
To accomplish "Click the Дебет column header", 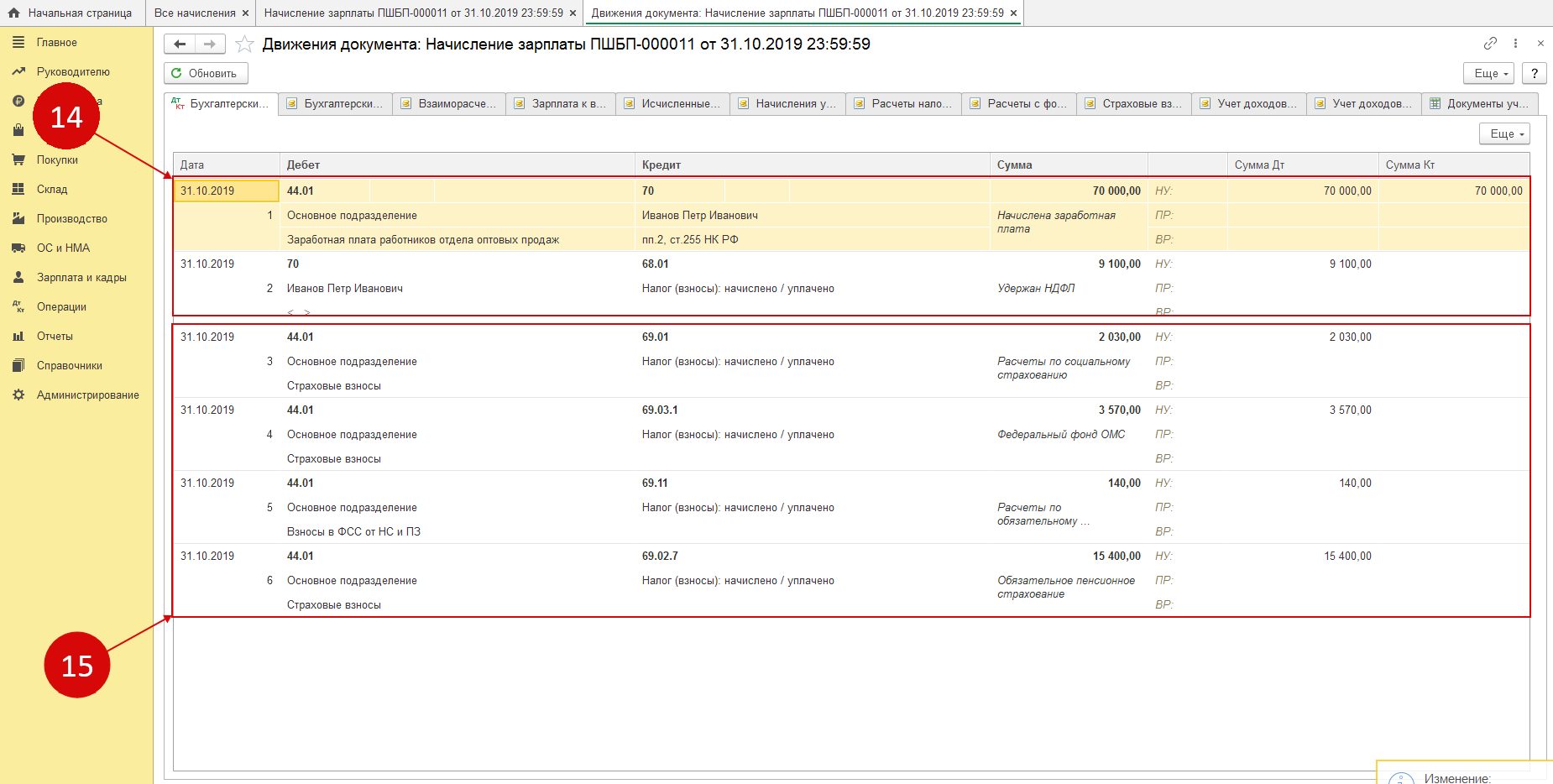I will (458, 165).
